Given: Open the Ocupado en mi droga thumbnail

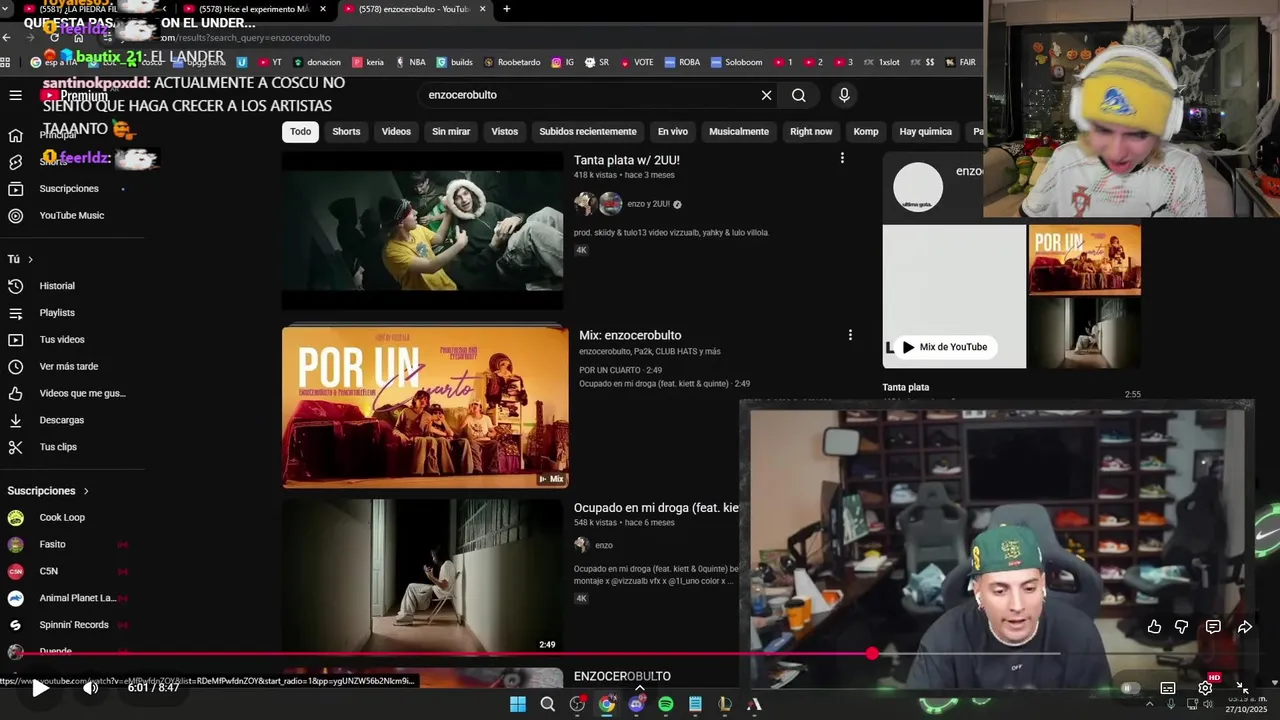Looking at the screenshot, I should tap(422, 577).
